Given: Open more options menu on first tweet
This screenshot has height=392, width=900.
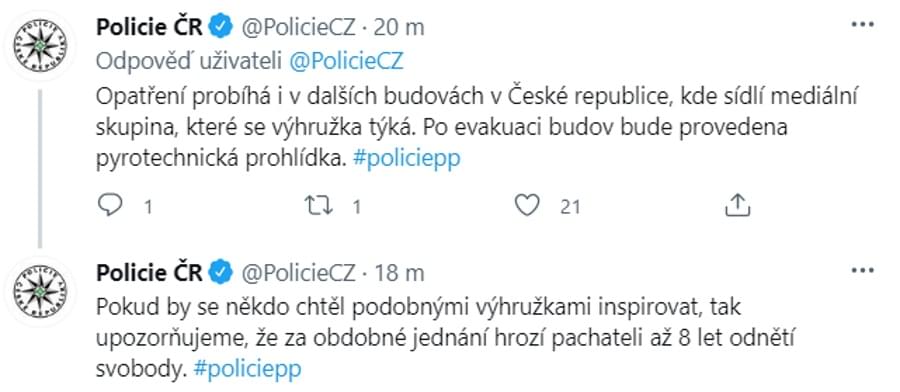Looking at the screenshot, I should coord(862,25).
